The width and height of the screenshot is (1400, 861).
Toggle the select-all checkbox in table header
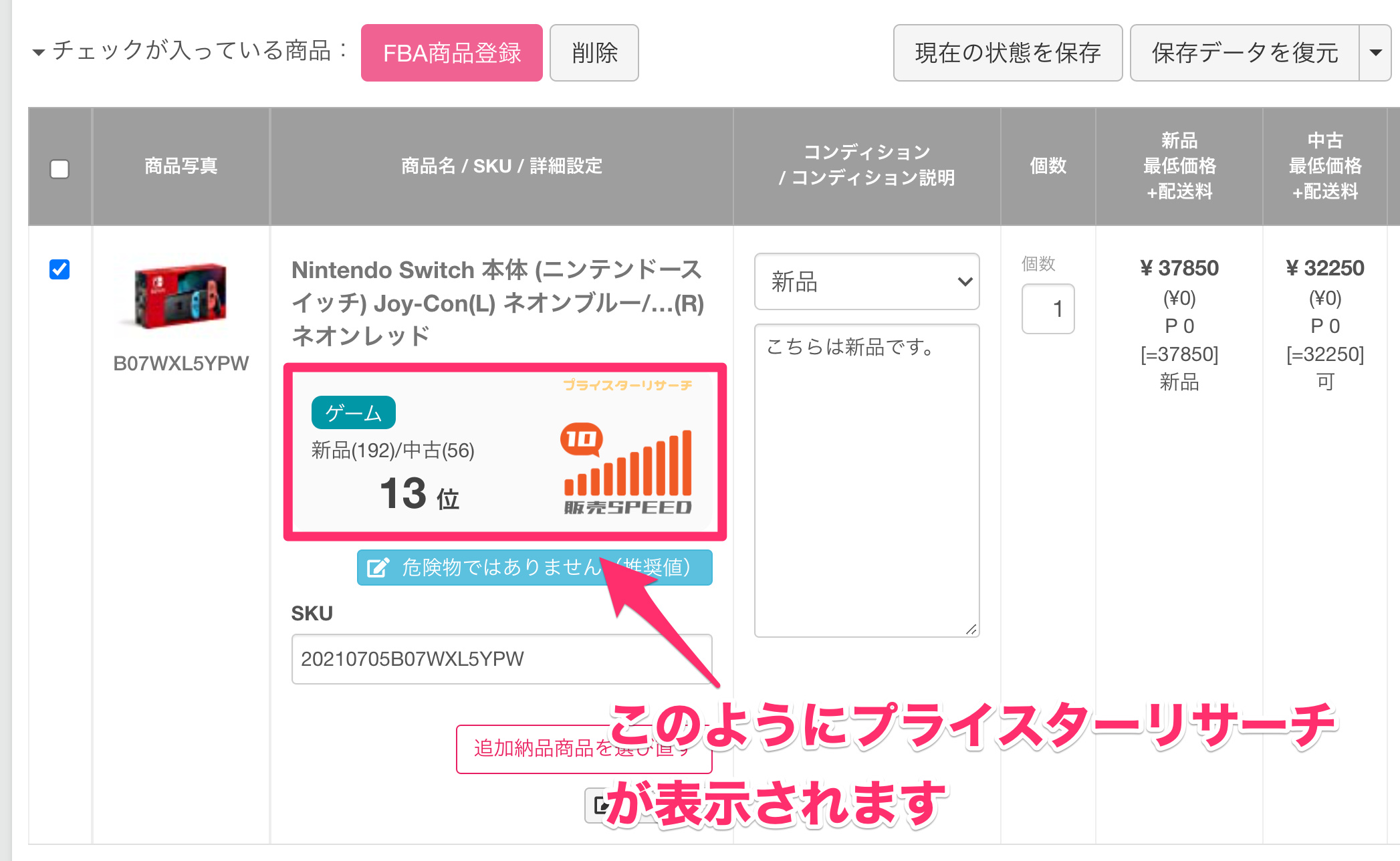pyautogui.click(x=60, y=168)
